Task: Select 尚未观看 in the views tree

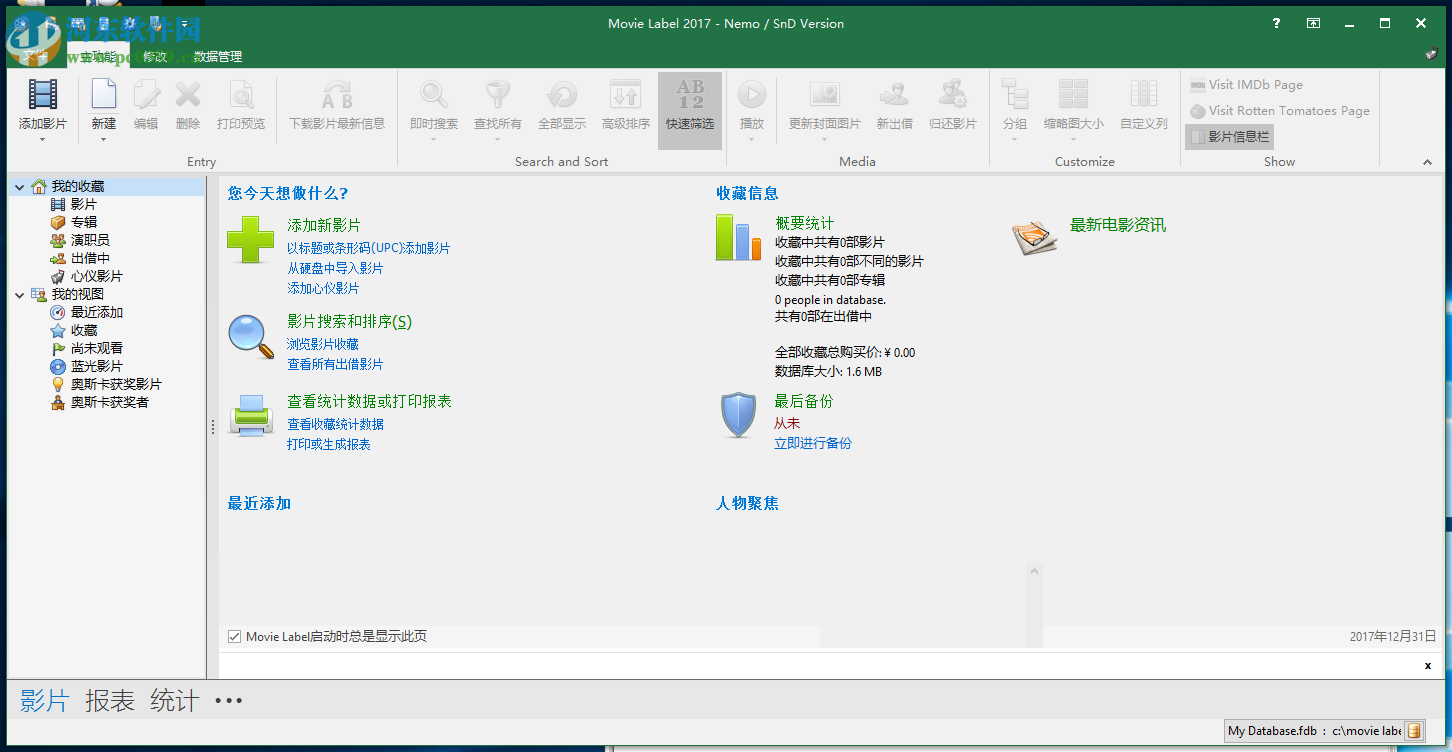Action: 97,349
